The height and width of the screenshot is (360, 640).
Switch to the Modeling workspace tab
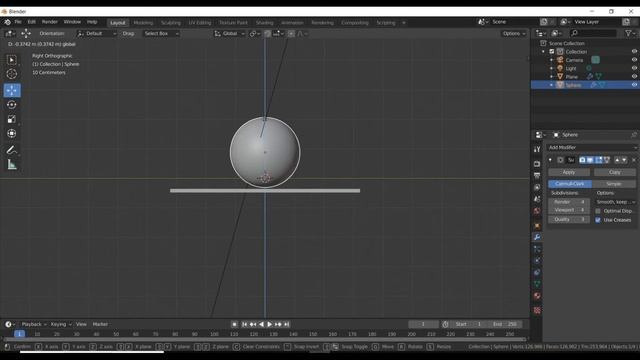143,23
